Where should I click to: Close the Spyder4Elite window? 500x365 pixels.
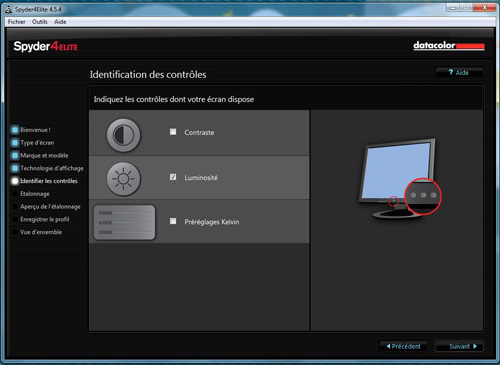(x=485, y=7)
